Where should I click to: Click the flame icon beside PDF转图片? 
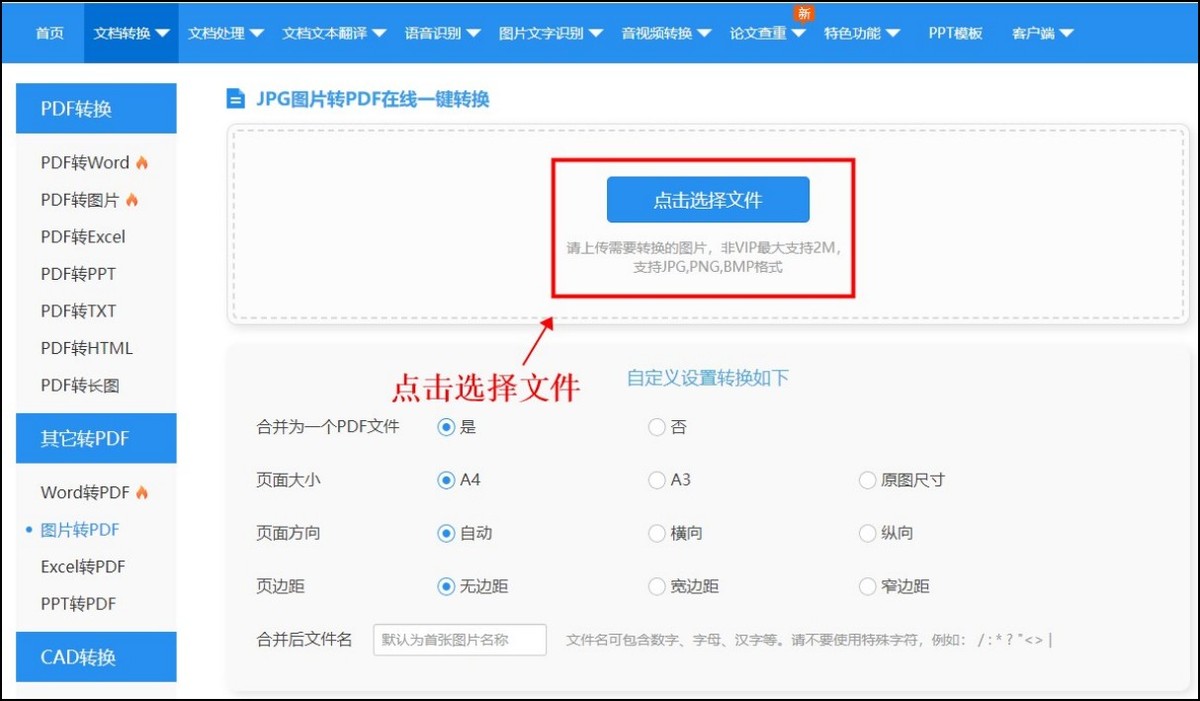tap(131, 199)
